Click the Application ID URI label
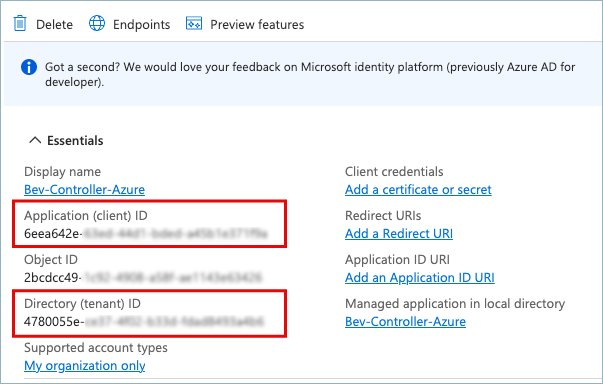603x384 pixels. pyautogui.click(x=397, y=260)
